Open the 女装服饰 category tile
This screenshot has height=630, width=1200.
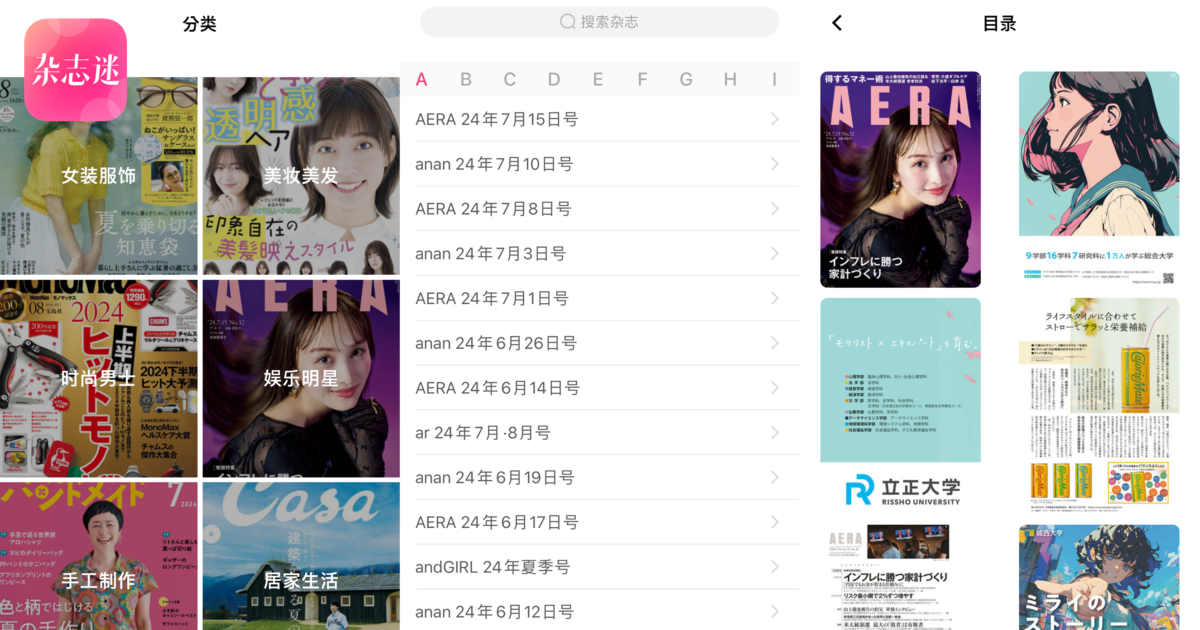coord(99,176)
